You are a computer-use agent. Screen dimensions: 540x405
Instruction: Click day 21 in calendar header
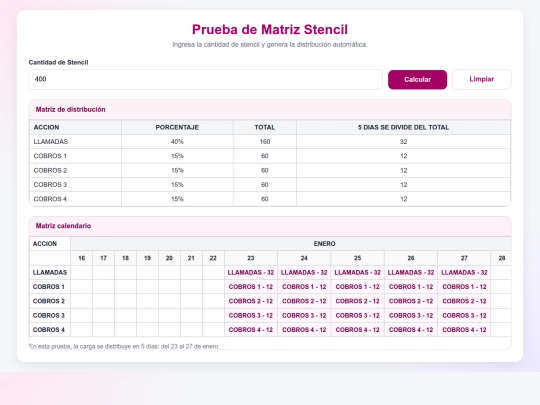[191, 258]
